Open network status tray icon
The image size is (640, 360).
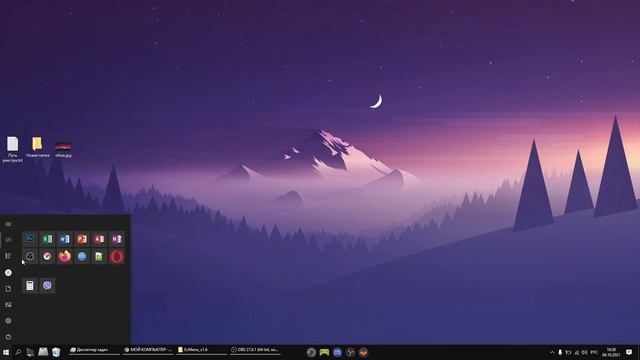click(x=576, y=352)
